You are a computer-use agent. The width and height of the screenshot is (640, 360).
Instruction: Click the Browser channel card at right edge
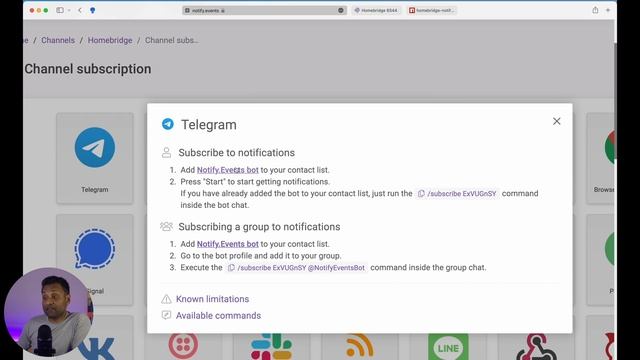(x=601, y=158)
